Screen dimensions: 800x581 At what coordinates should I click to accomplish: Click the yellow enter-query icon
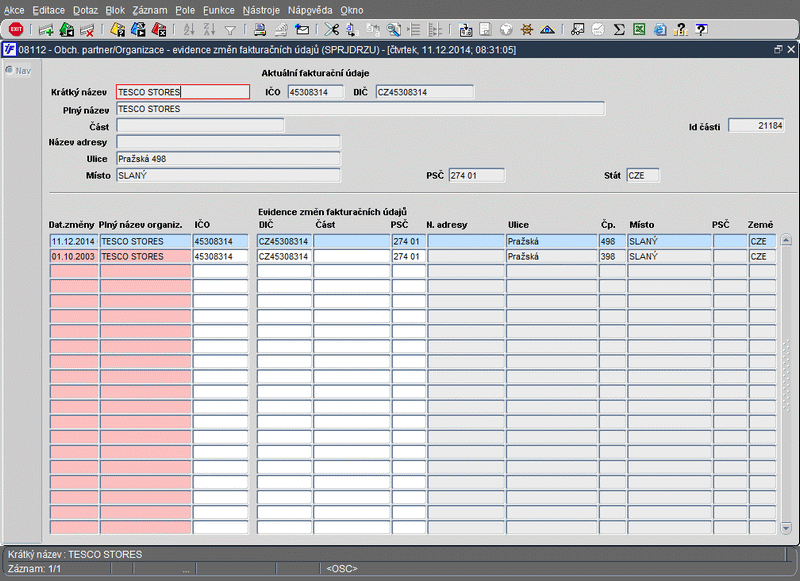[117, 30]
